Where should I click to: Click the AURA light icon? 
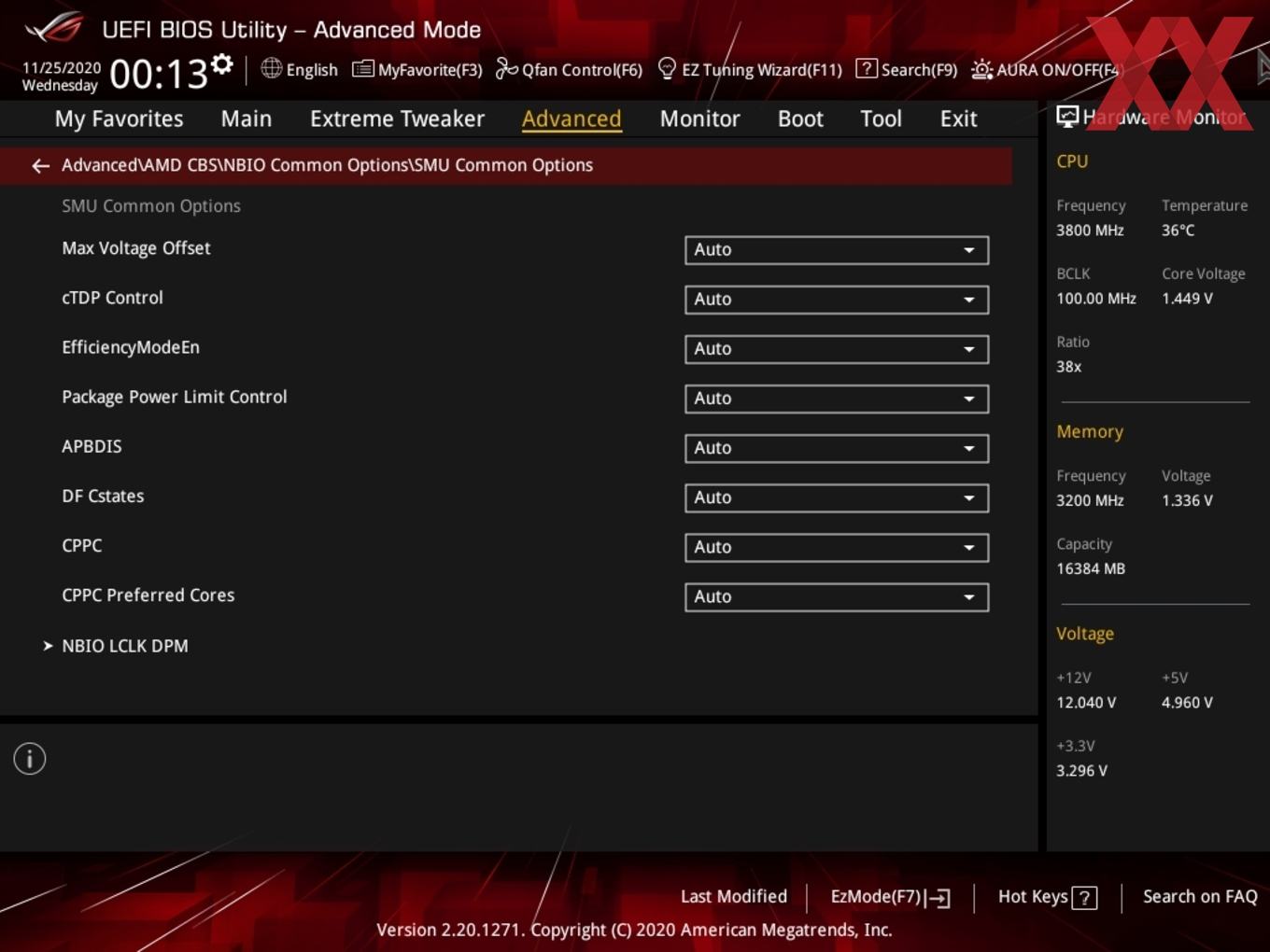(981, 69)
